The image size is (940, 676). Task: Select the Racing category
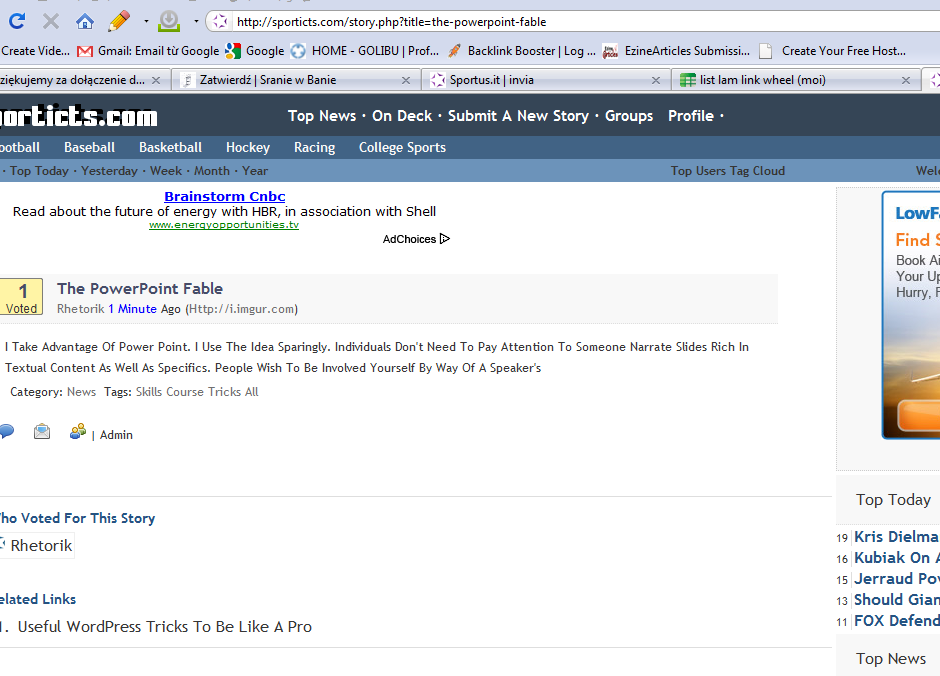tap(314, 147)
